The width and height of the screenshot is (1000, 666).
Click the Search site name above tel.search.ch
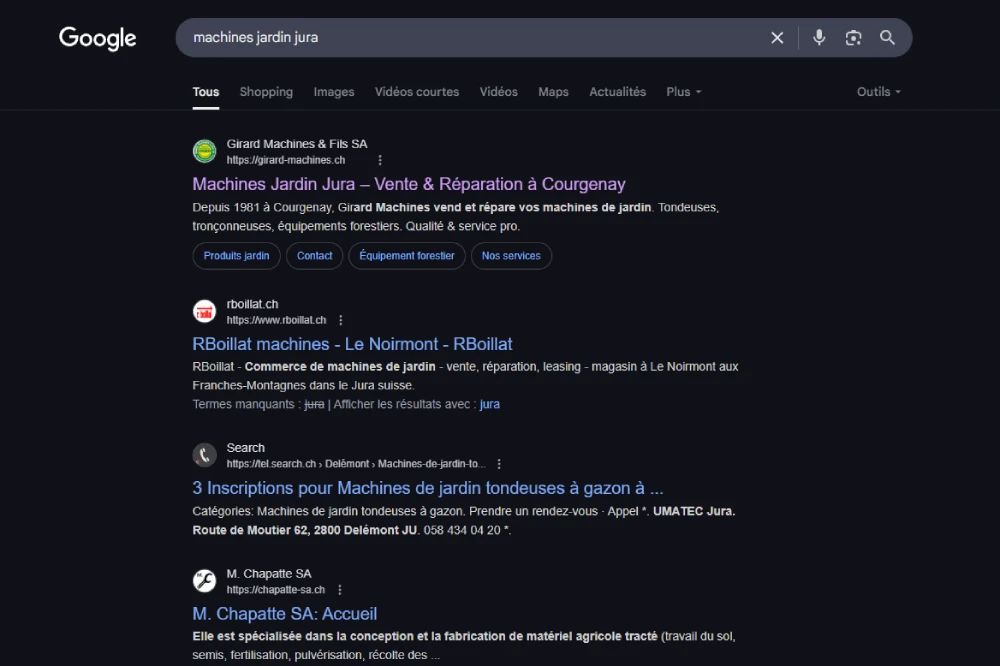point(246,448)
